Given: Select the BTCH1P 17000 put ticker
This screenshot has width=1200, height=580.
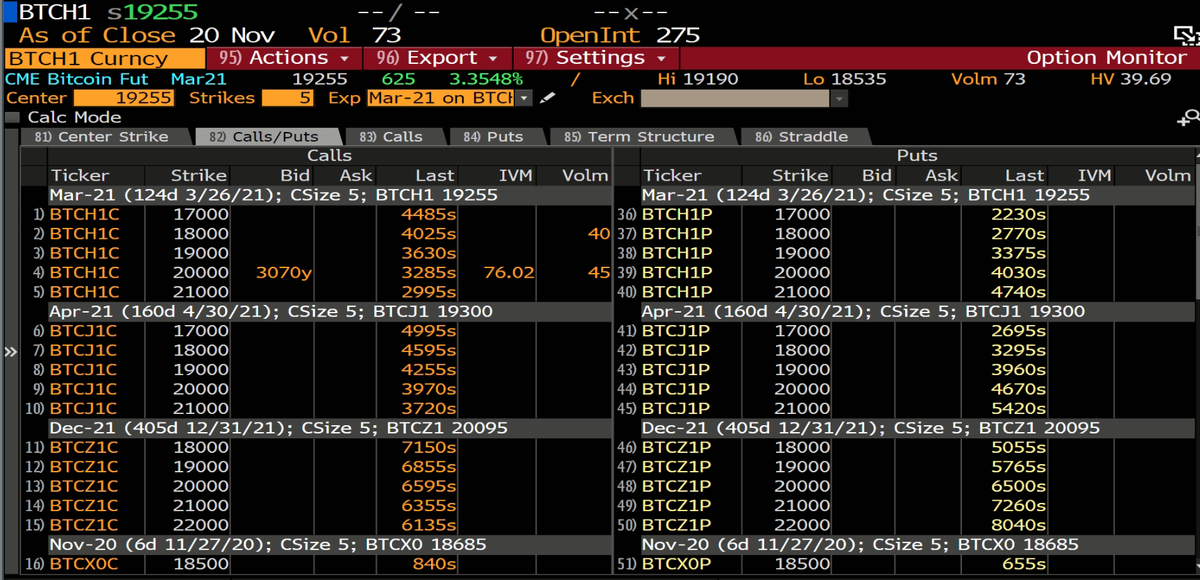Looking at the screenshot, I should (677, 214).
